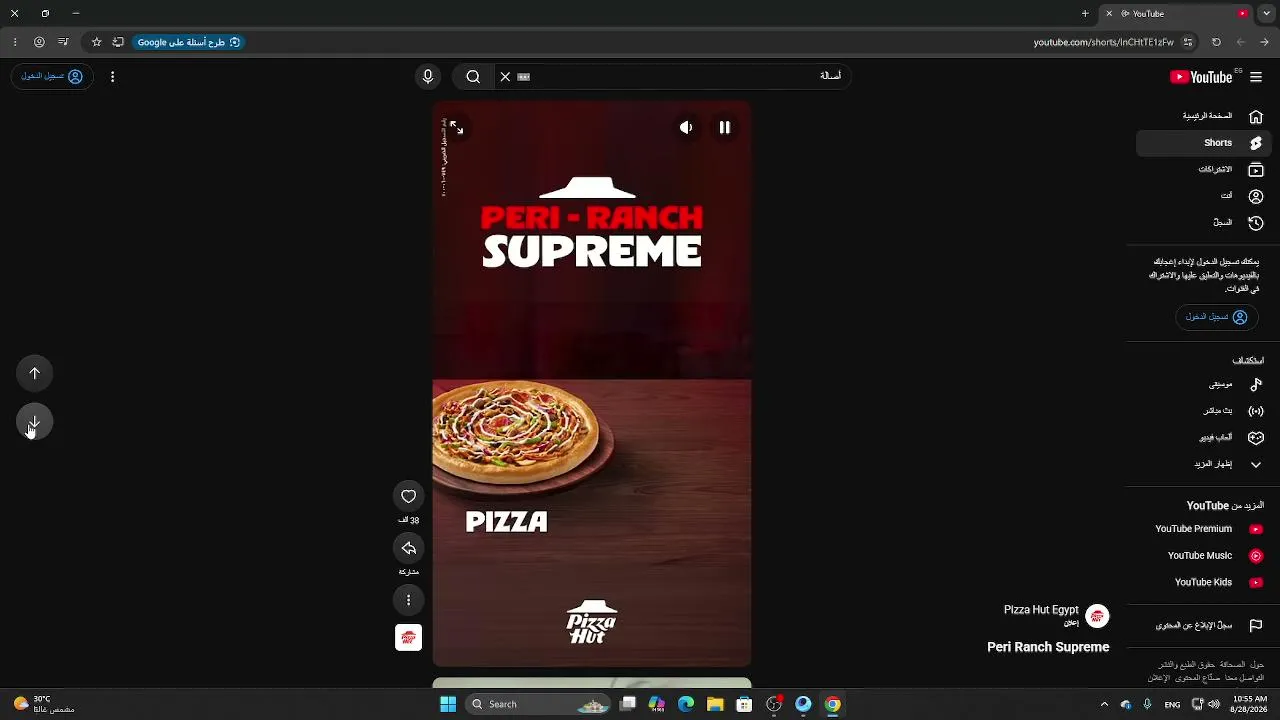Open more actions menu beside the video
Viewport: 1280px width, 720px height.
(408, 600)
